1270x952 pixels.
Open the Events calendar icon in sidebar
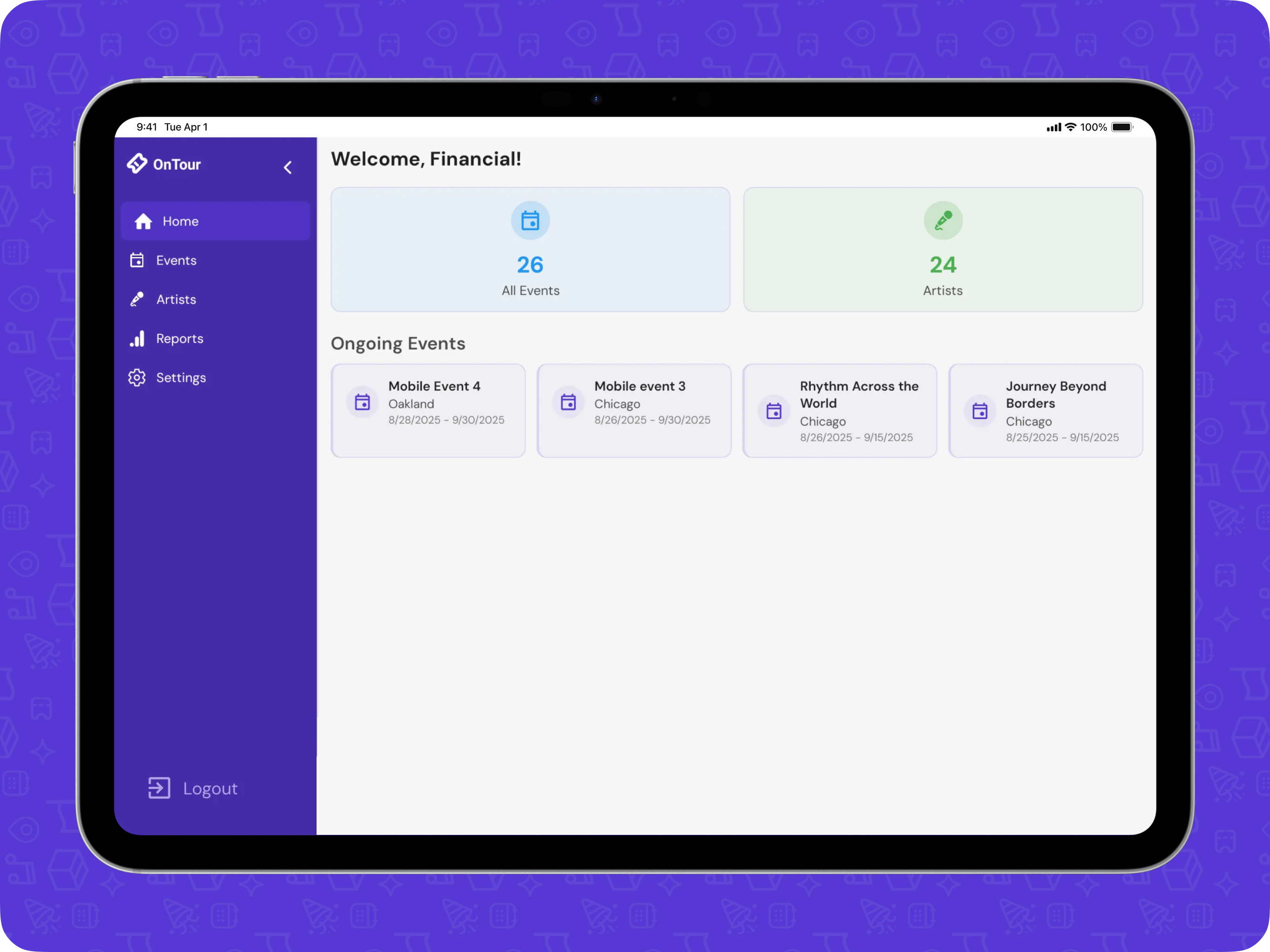click(x=137, y=260)
